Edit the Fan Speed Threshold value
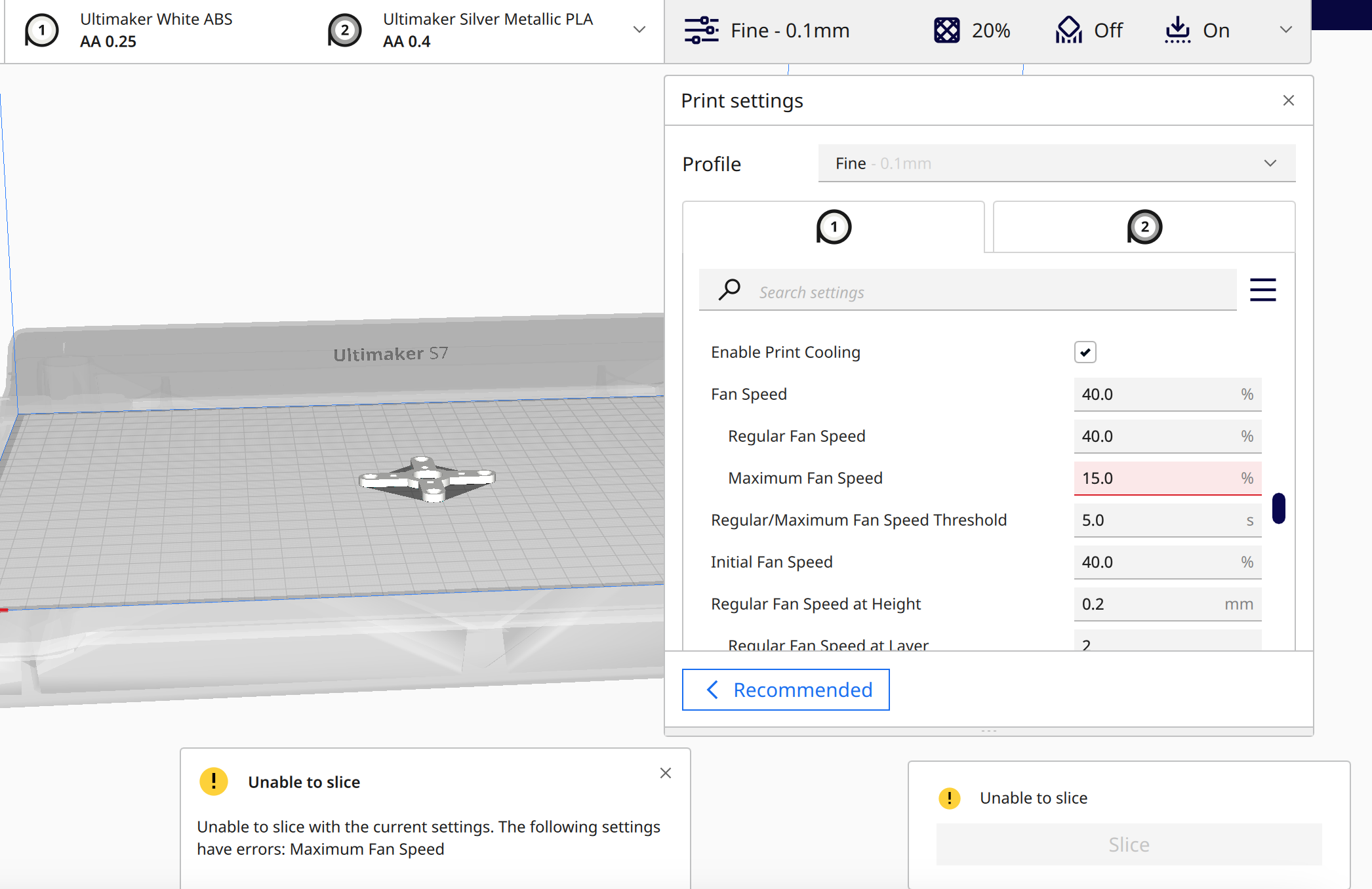 point(1167,521)
